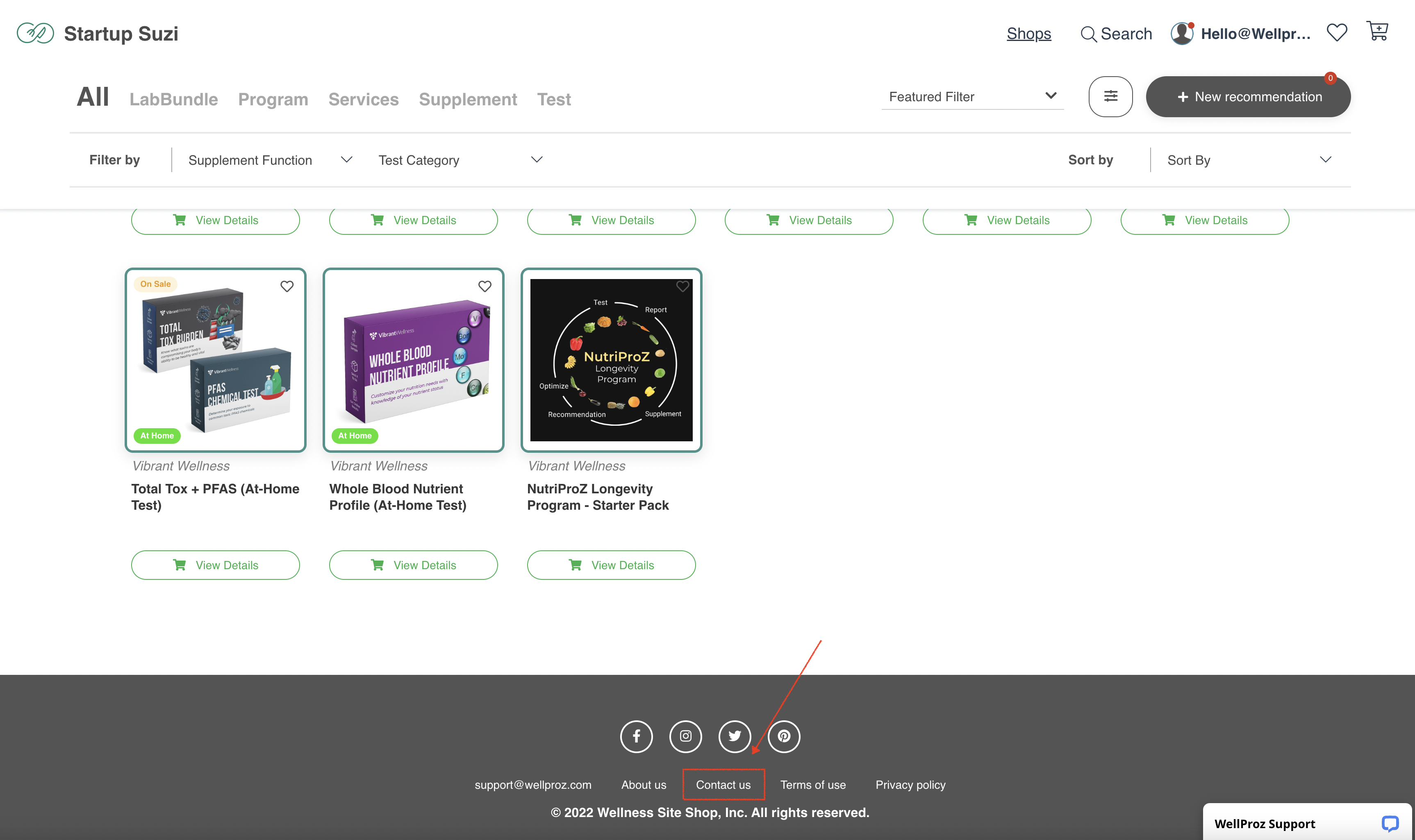Open the wishlist heart in header
Image resolution: width=1415 pixels, height=840 pixels.
tap(1337, 33)
